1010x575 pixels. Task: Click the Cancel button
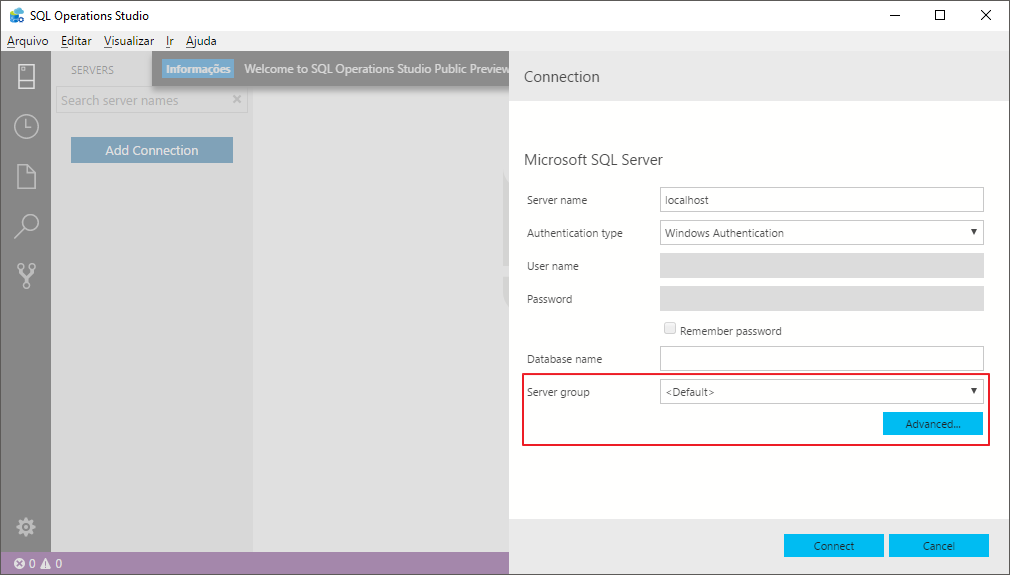click(939, 545)
